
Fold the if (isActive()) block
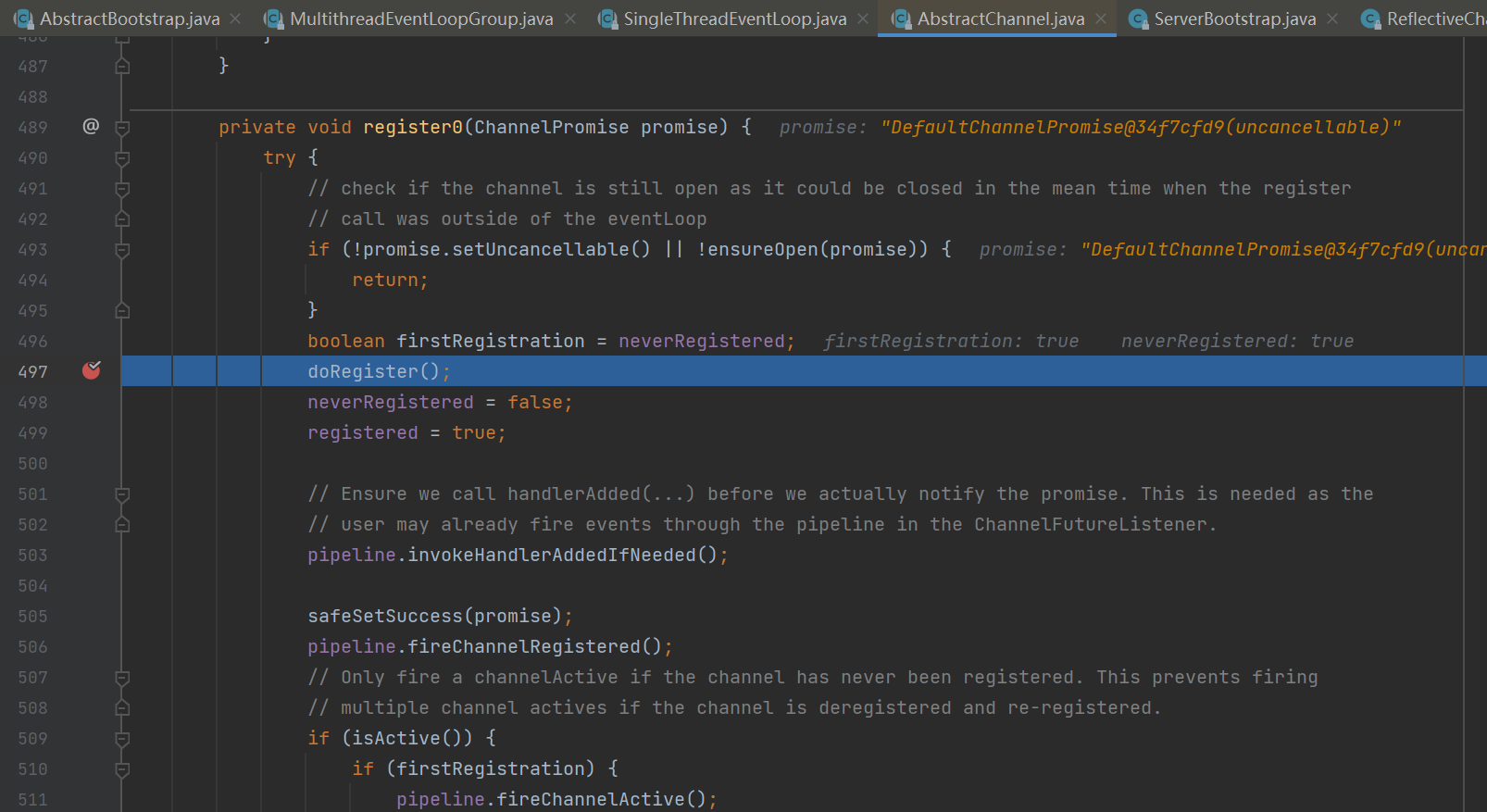click(x=122, y=739)
